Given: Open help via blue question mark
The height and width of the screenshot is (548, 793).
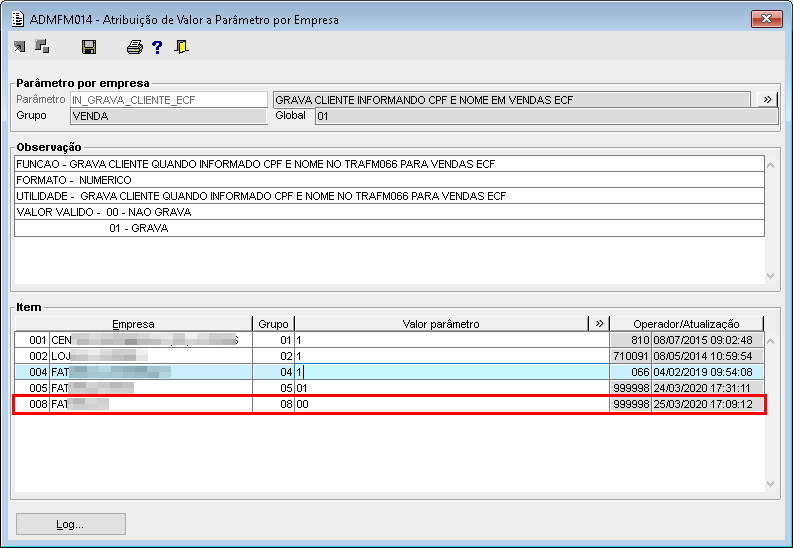Looking at the screenshot, I should point(157,47).
